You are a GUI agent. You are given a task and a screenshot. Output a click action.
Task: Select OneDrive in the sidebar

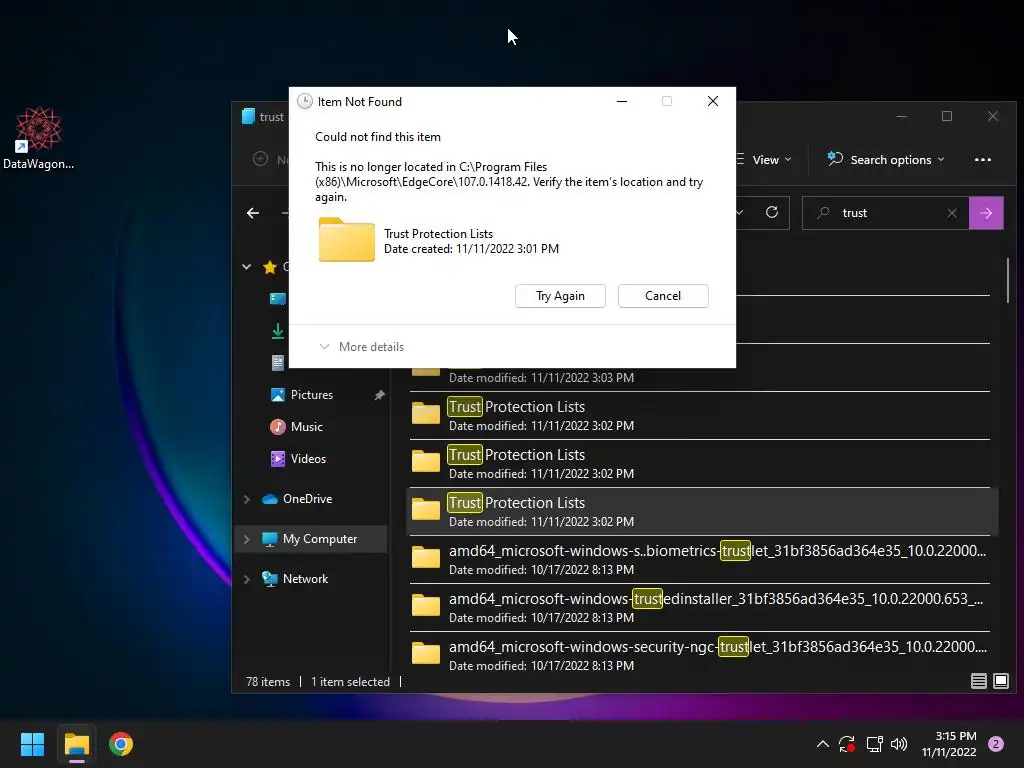[307, 499]
